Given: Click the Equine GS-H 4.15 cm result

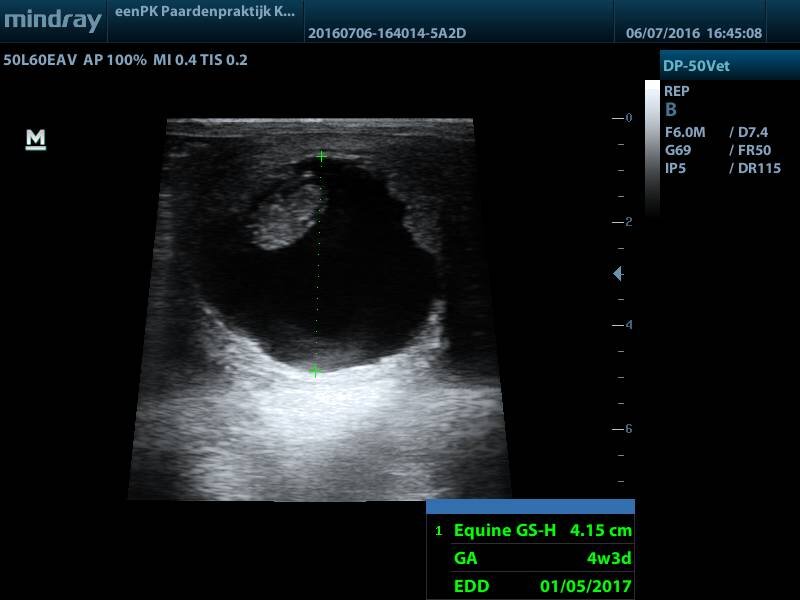Looking at the screenshot, I should (x=542, y=530).
